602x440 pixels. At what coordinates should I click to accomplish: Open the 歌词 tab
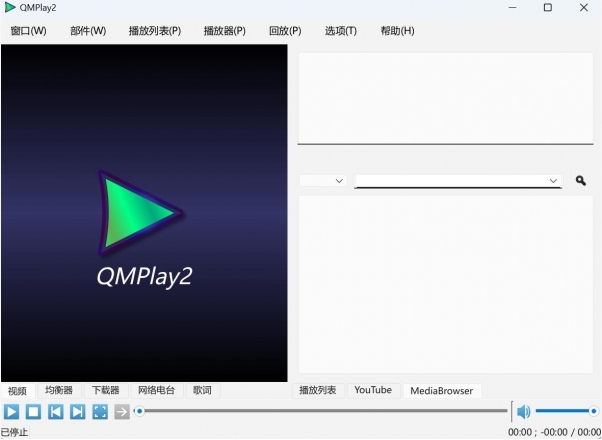pos(202,390)
